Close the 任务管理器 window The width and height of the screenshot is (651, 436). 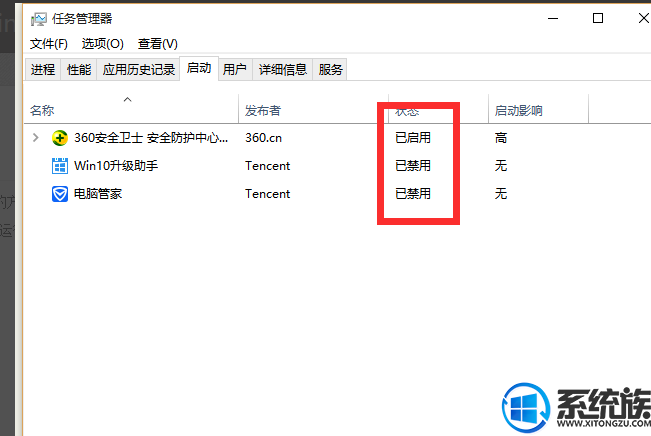[x=643, y=18]
